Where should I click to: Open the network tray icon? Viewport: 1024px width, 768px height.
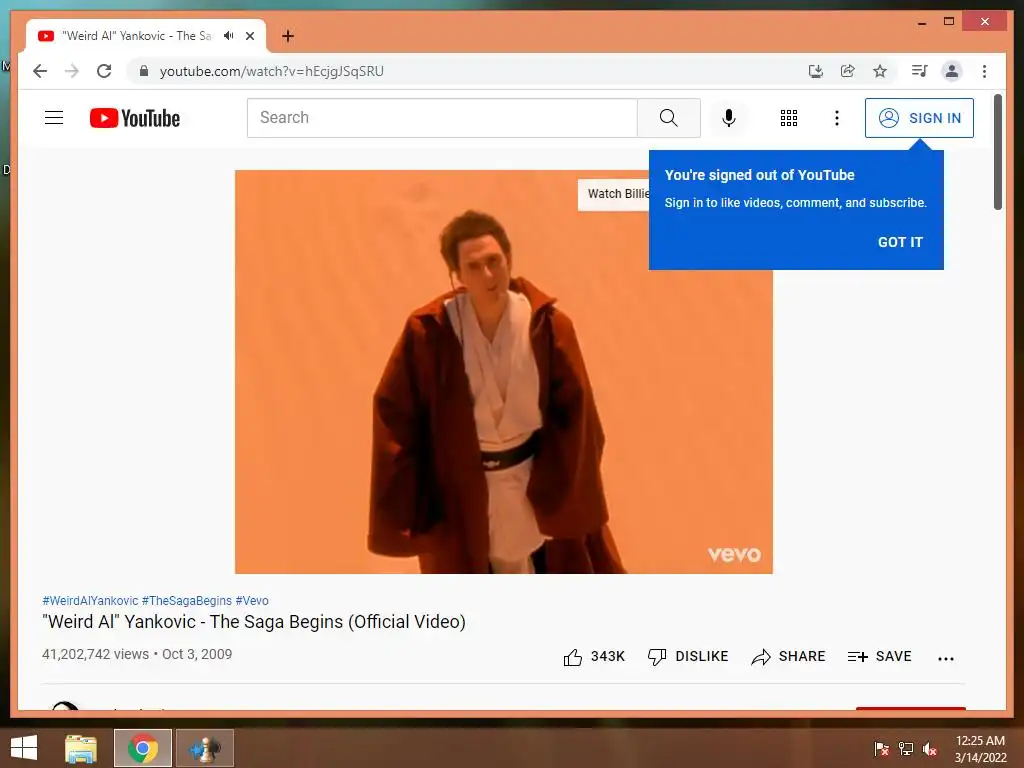click(906, 748)
